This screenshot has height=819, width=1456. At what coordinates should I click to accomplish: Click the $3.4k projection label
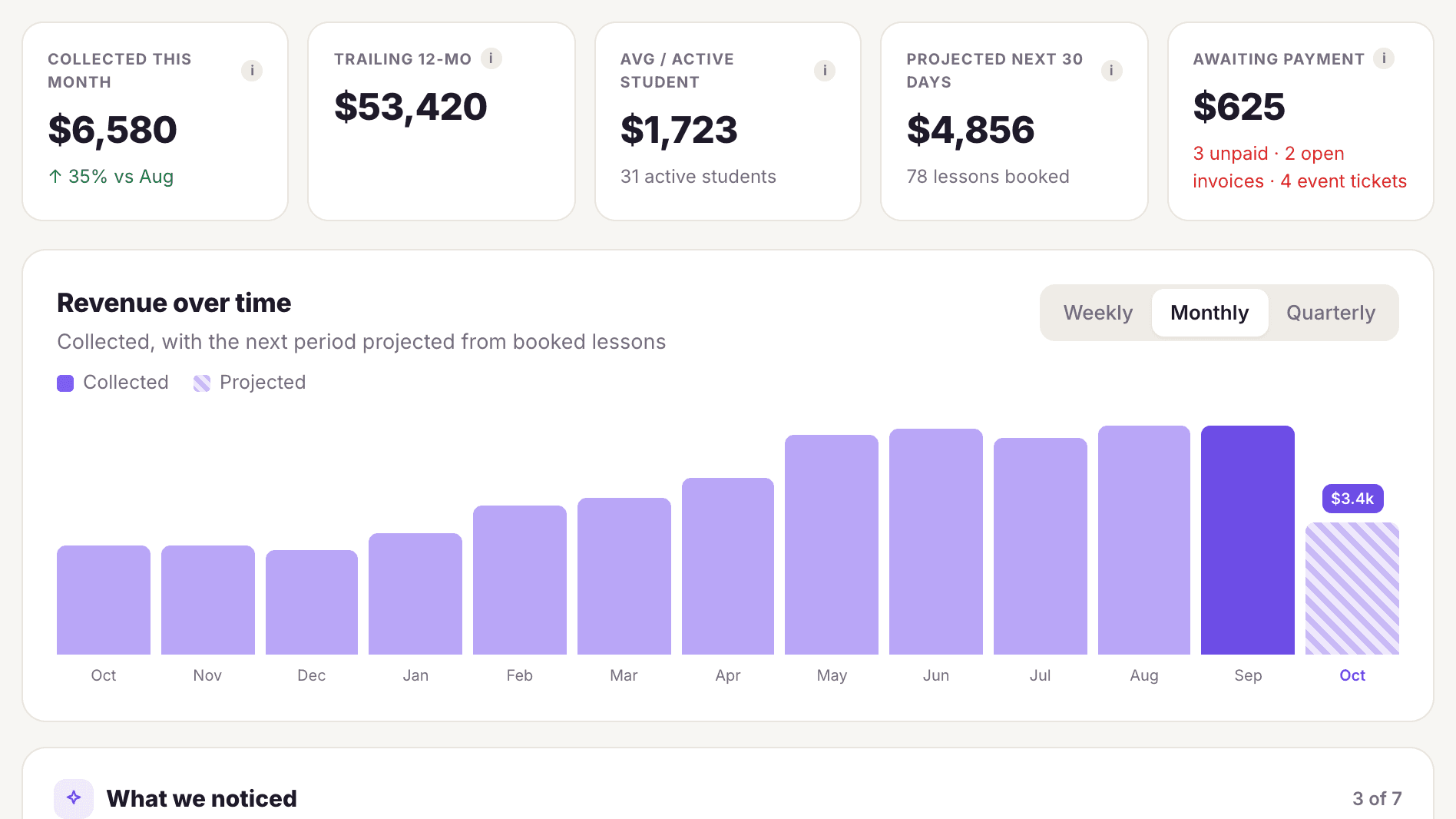[x=1352, y=499]
